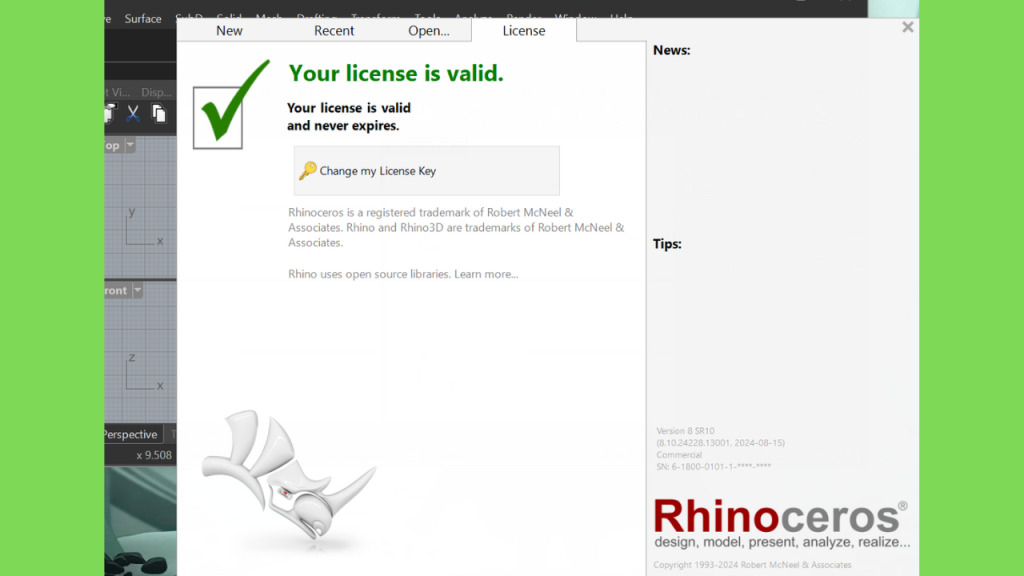Viewport: 1024px width, 576px height.
Task: Click the key icon on license button
Action: pos(308,170)
